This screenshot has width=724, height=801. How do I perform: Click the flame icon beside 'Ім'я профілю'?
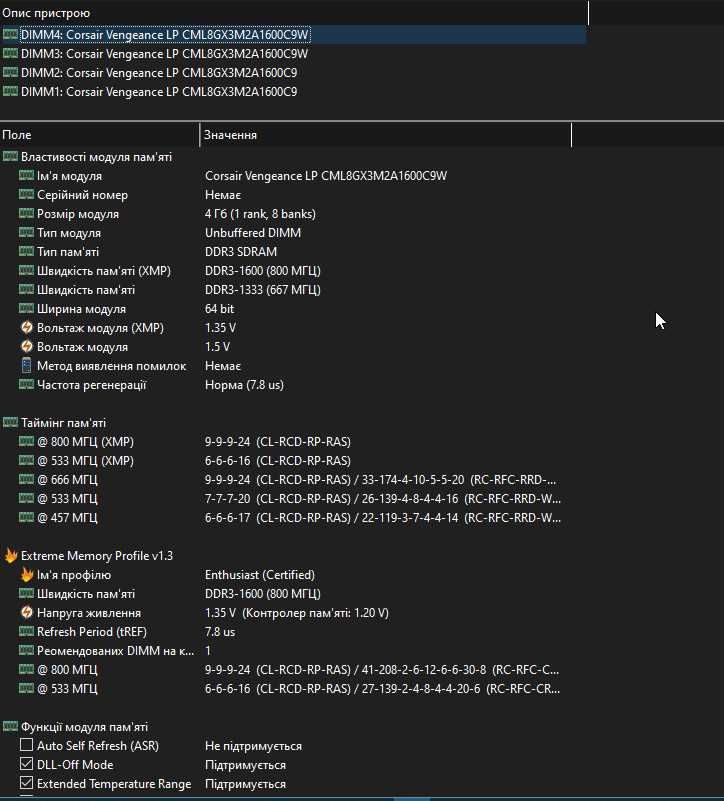[27, 574]
